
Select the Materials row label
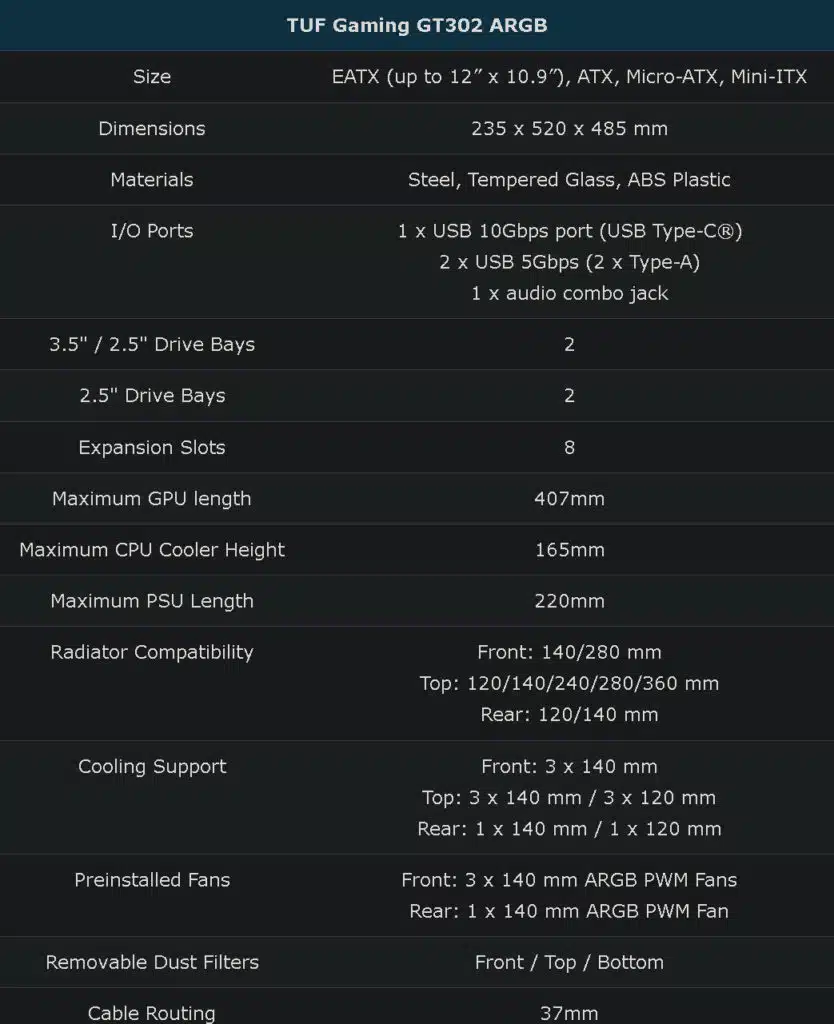click(152, 180)
